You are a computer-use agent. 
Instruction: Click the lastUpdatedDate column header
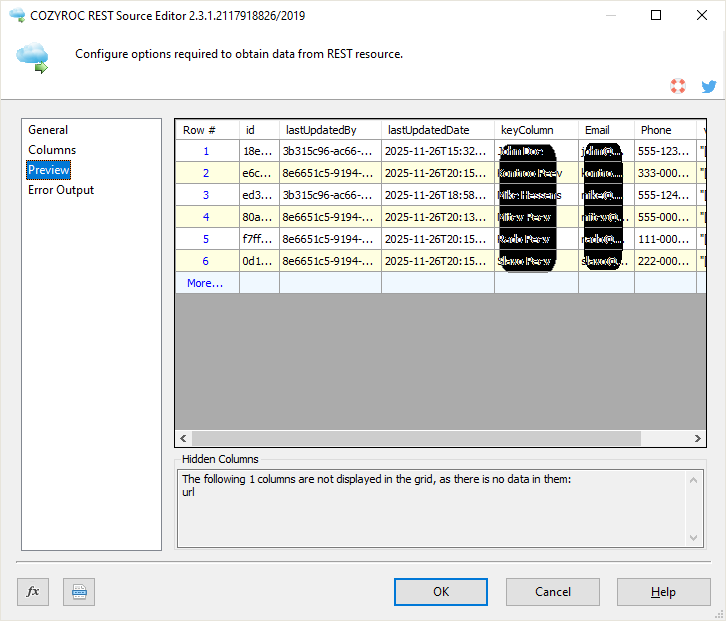438,130
